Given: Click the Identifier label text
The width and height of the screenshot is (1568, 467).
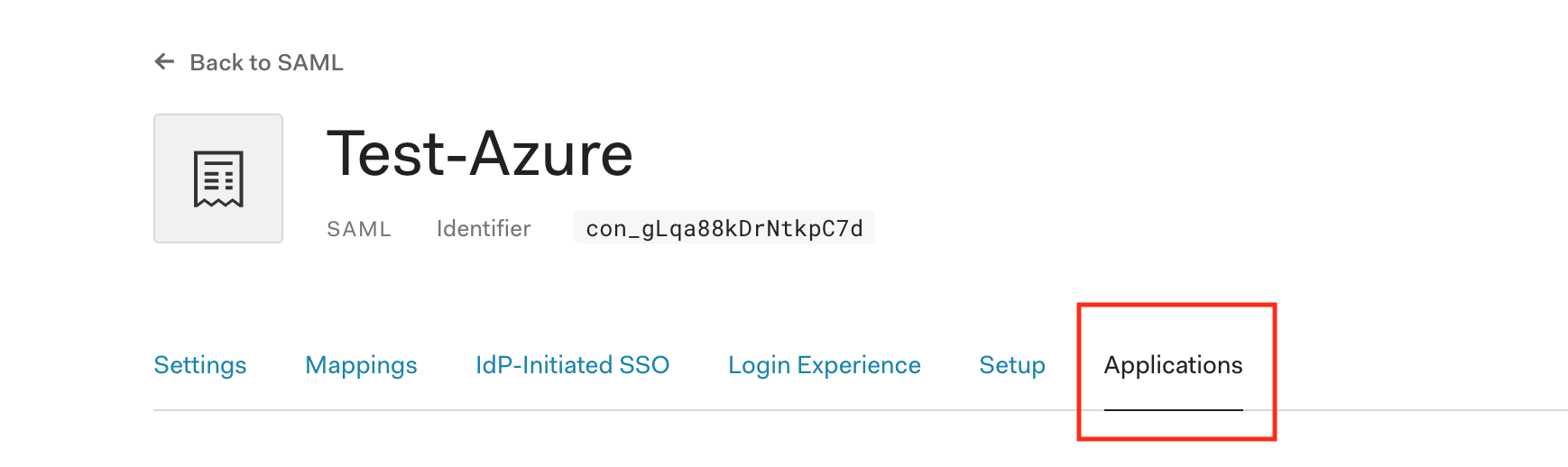Looking at the screenshot, I should click(484, 229).
